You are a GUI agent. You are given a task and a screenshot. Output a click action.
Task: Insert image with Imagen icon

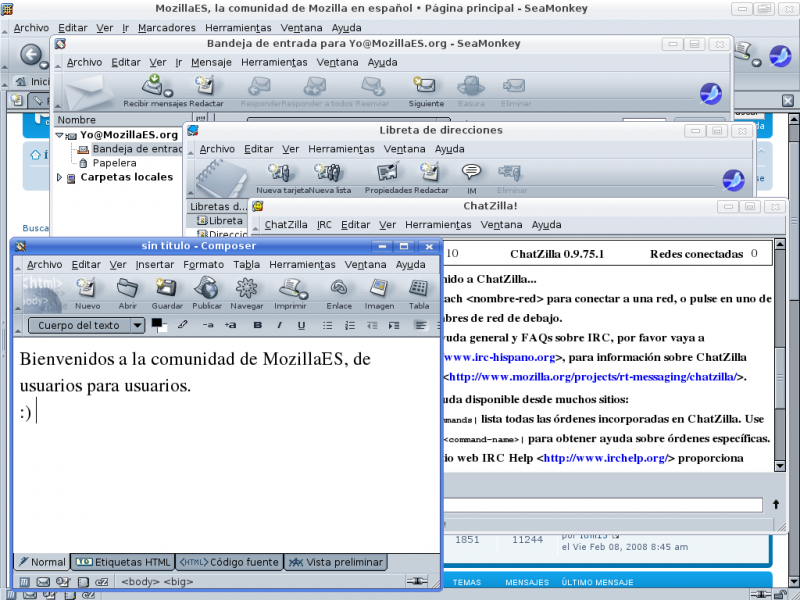[379, 293]
